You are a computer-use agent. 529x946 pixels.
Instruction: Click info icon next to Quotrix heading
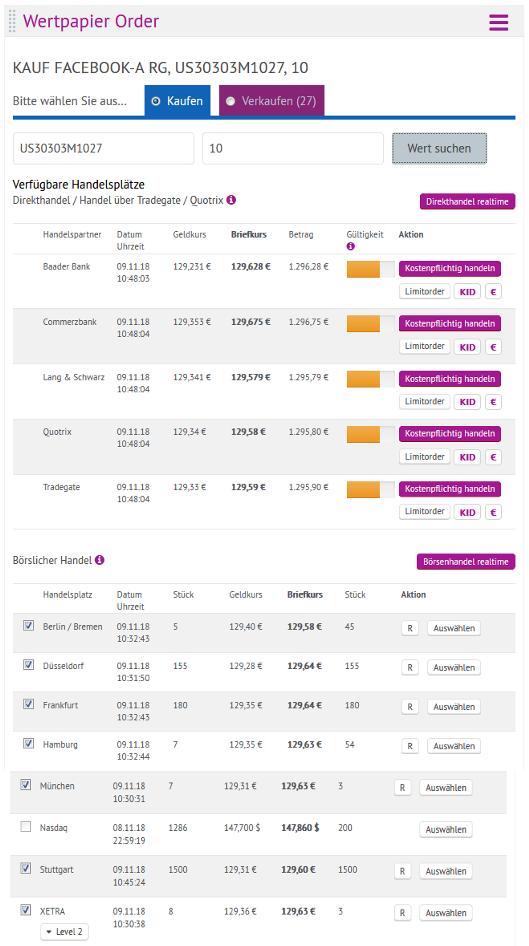[x=231, y=200]
